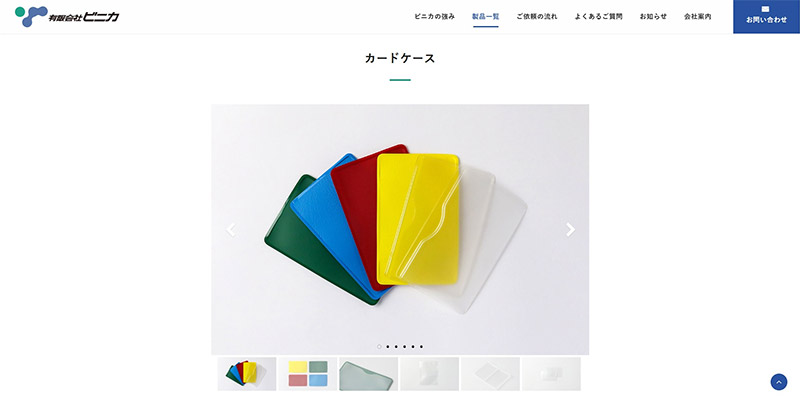This screenshot has width=800, height=403.
Task: Select the first carousel pagination dot
Action: pyautogui.click(x=379, y=346)
